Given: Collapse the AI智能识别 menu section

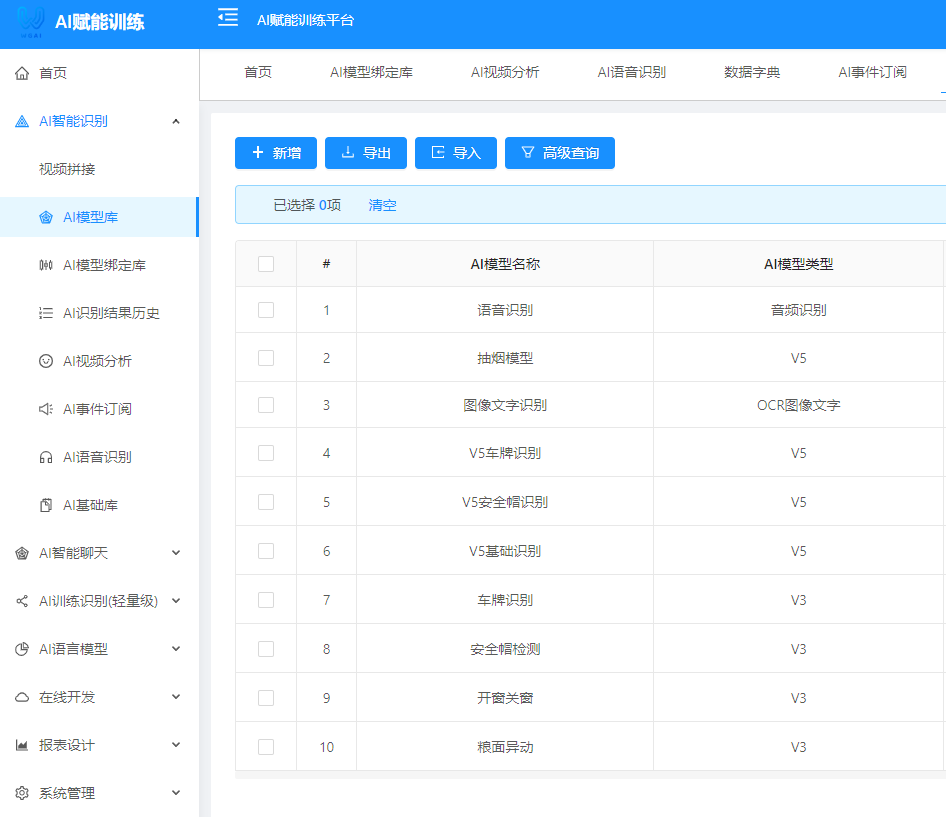Looking at the screenshot, I should tap(176, 120).
